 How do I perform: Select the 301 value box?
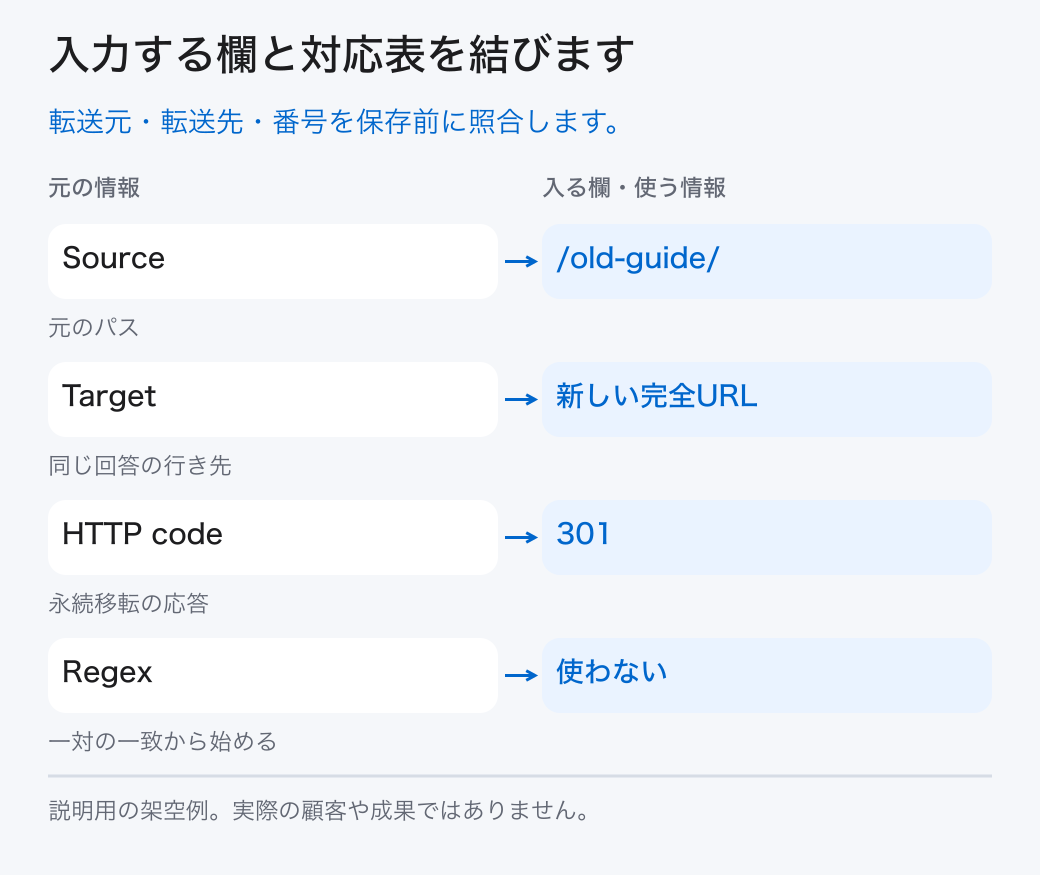tap(767, 537)
